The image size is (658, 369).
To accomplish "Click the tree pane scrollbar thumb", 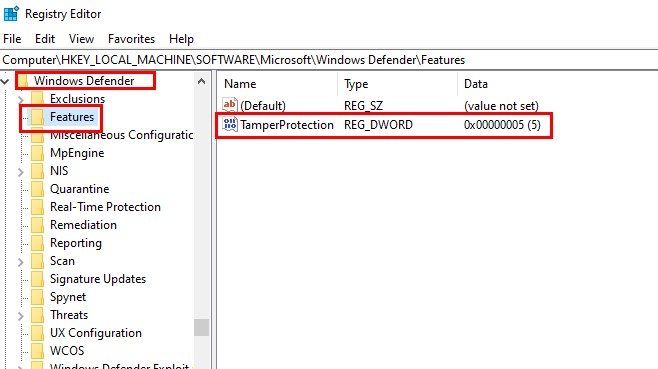I will pyautogui.click(x=201, y=327).
